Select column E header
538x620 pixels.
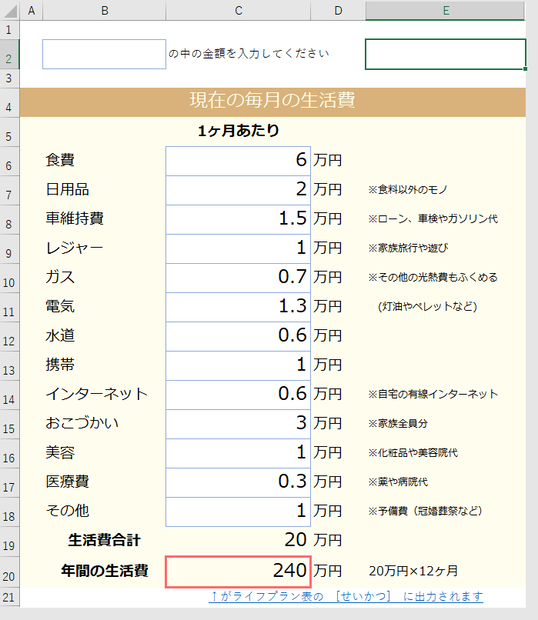click(445, 11)
